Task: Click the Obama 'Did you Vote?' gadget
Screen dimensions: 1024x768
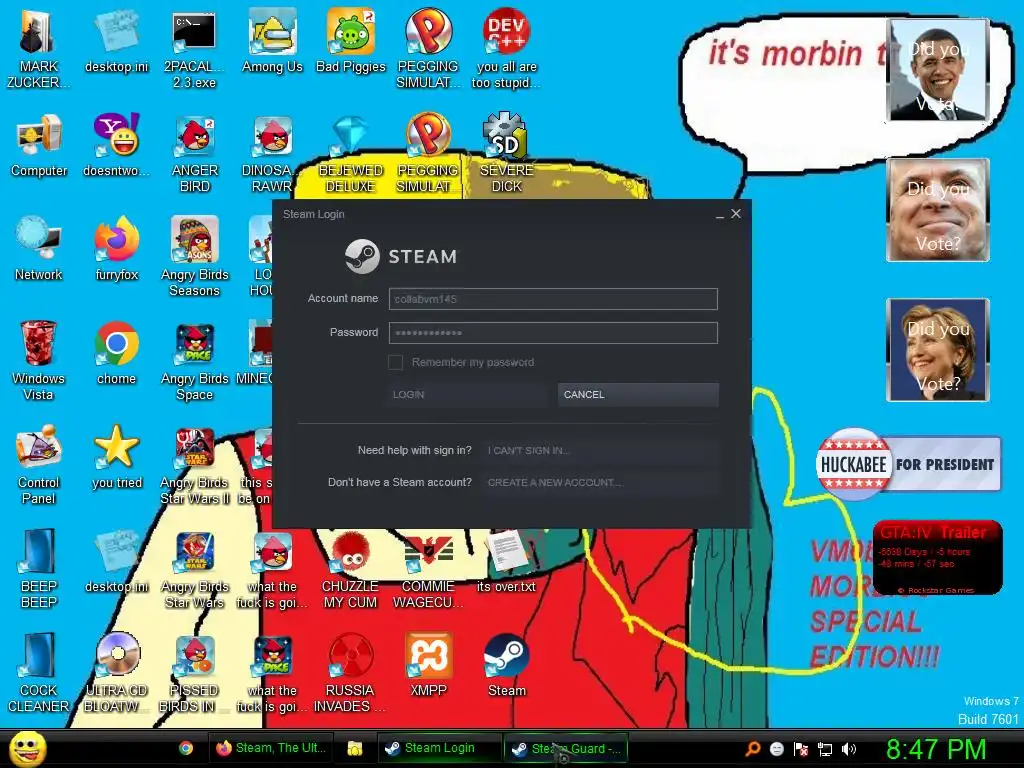Action: 938,70
